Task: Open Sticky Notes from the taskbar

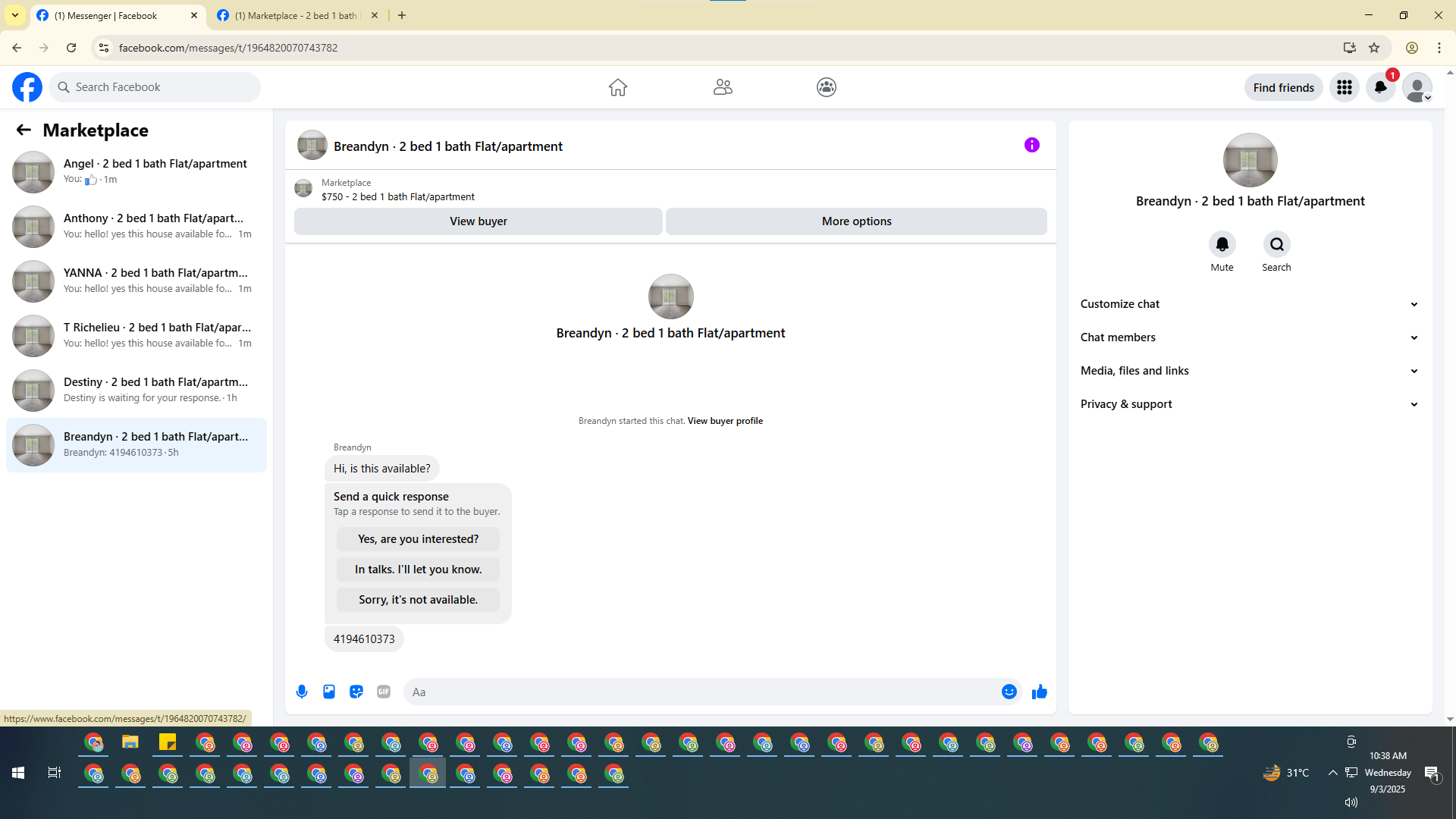Action: coord(168,742)
